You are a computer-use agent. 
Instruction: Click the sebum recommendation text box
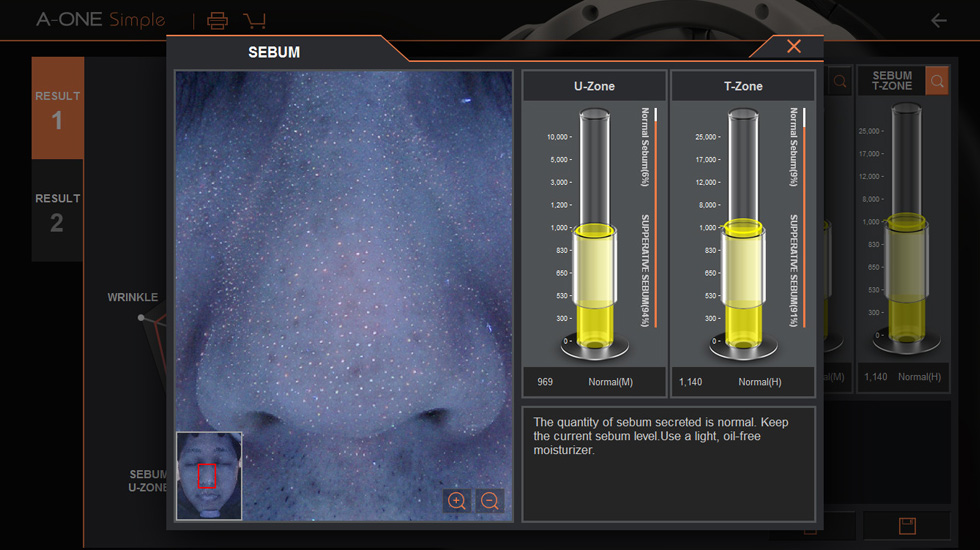click(x=668, y=463)
